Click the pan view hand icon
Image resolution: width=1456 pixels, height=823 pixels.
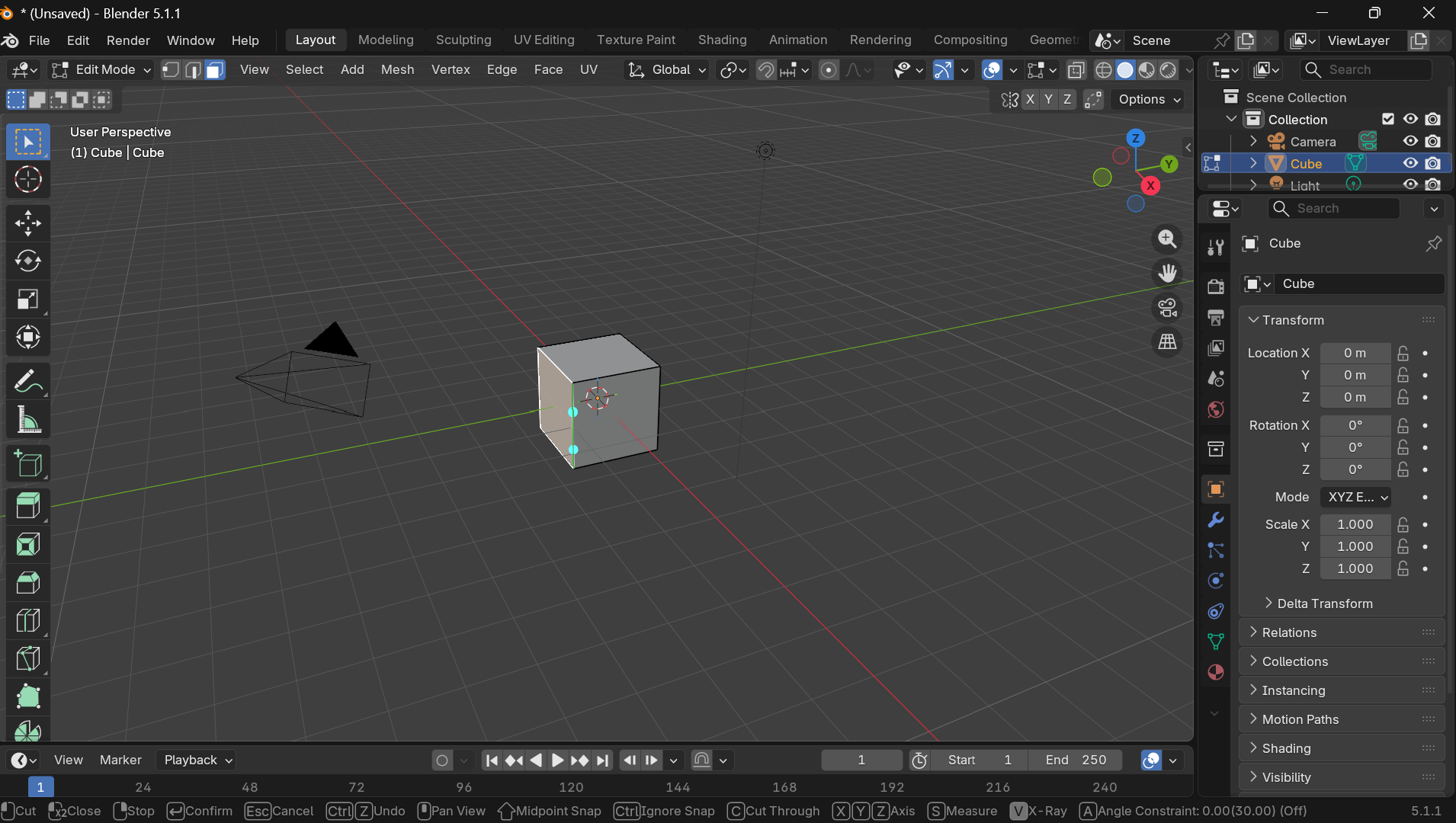click(1167, 274)
